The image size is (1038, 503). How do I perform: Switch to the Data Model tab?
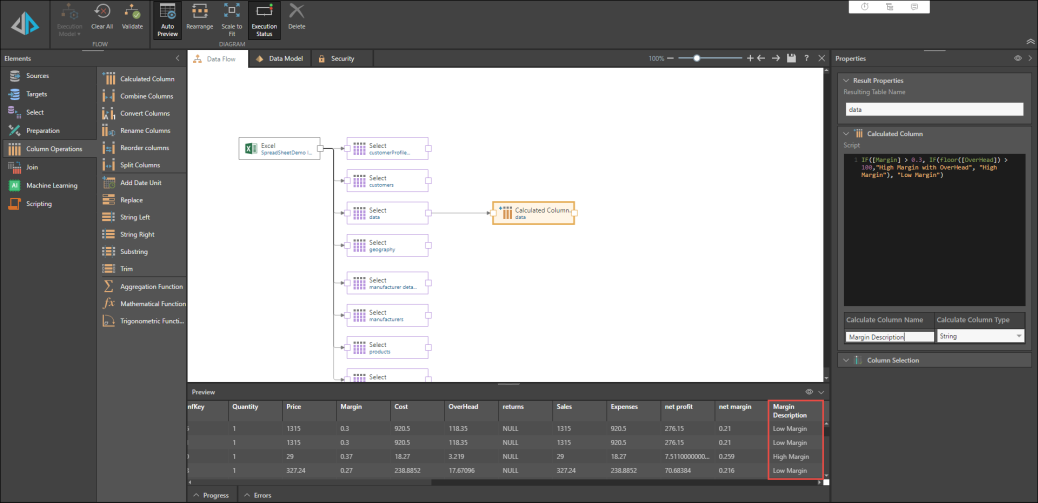(279, 59)
